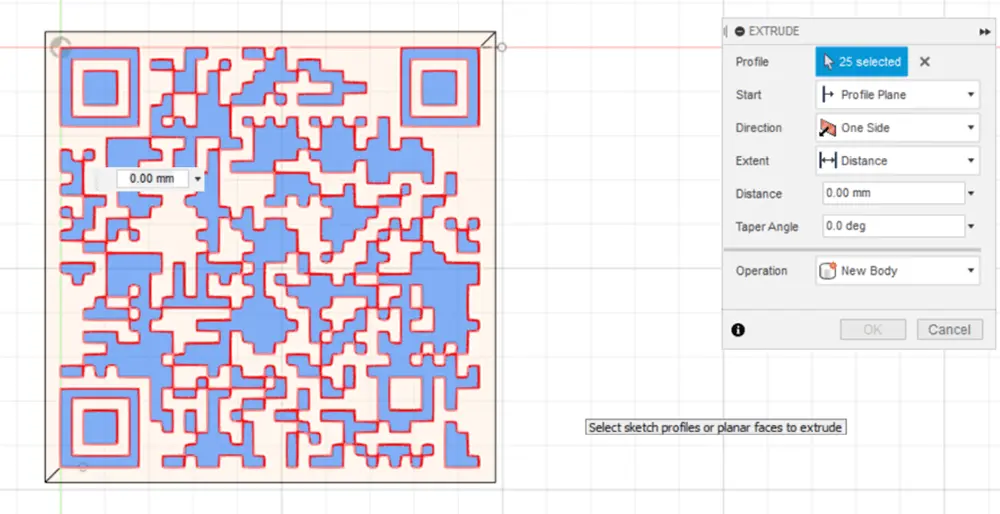The image size is (1000, 514).
Task: Click the double-arrow expand icon of Extrude panel
Action: click(985, 32)
